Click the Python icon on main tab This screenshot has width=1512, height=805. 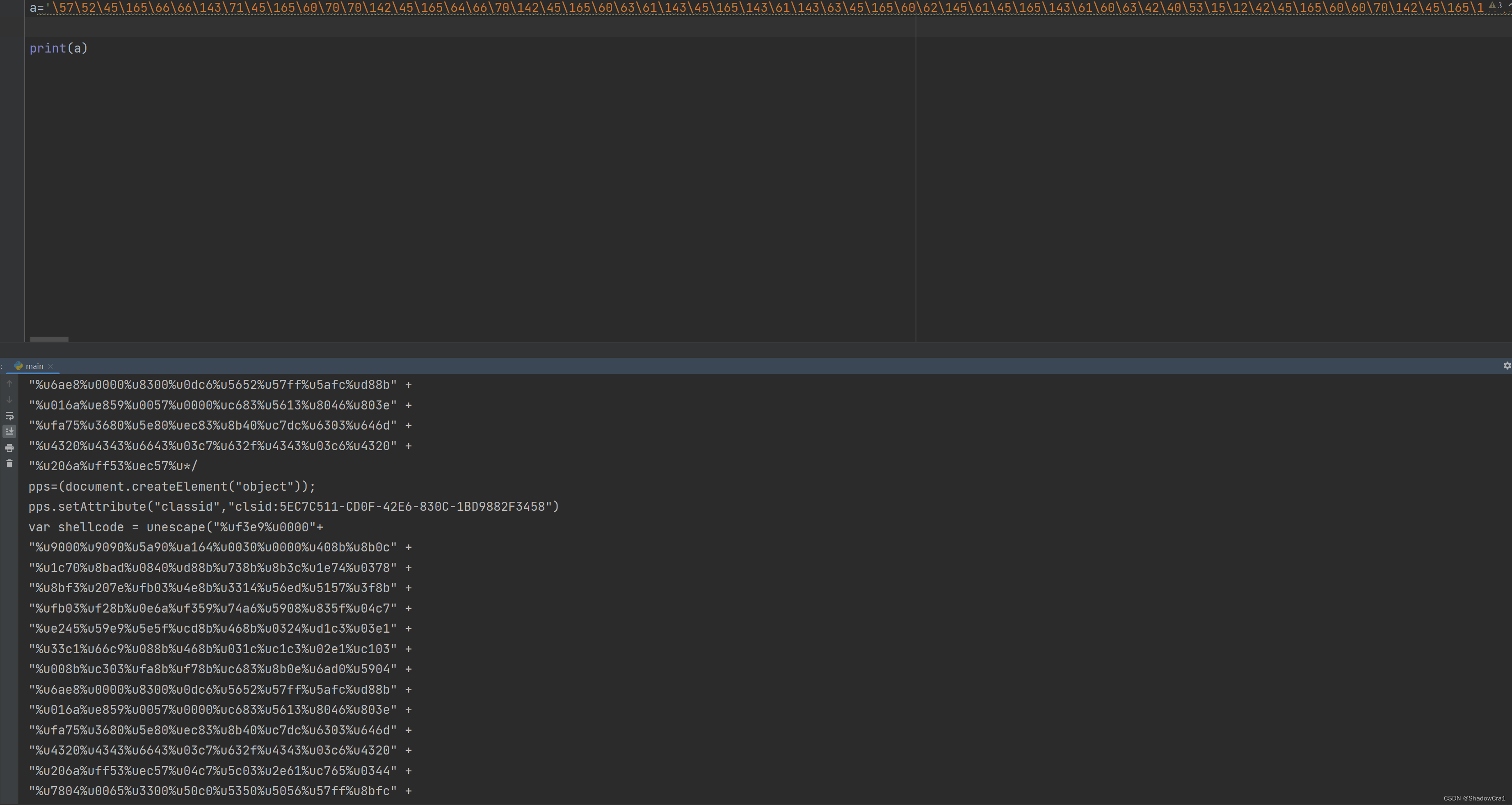18,366
